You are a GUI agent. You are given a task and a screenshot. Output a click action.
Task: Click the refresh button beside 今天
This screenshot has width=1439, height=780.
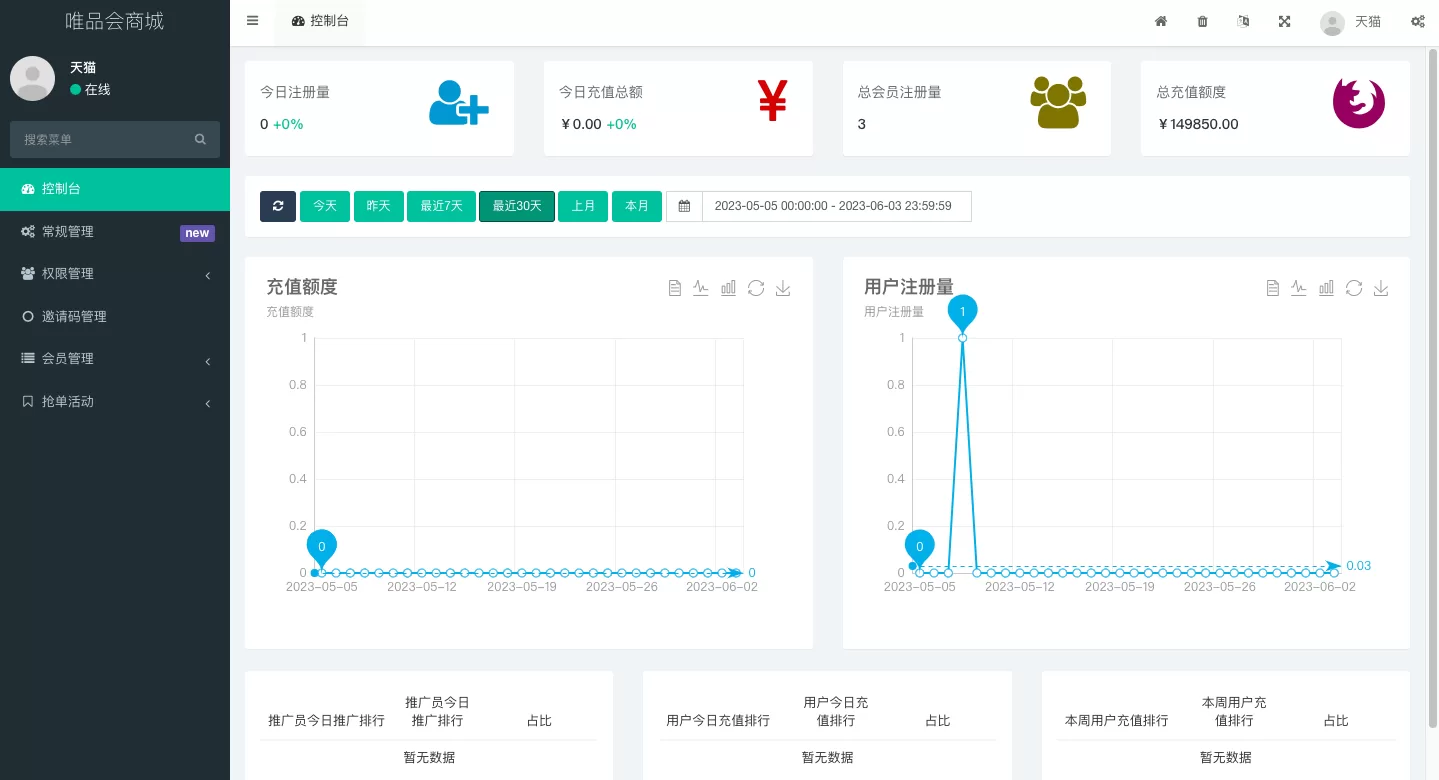point(278,206)
